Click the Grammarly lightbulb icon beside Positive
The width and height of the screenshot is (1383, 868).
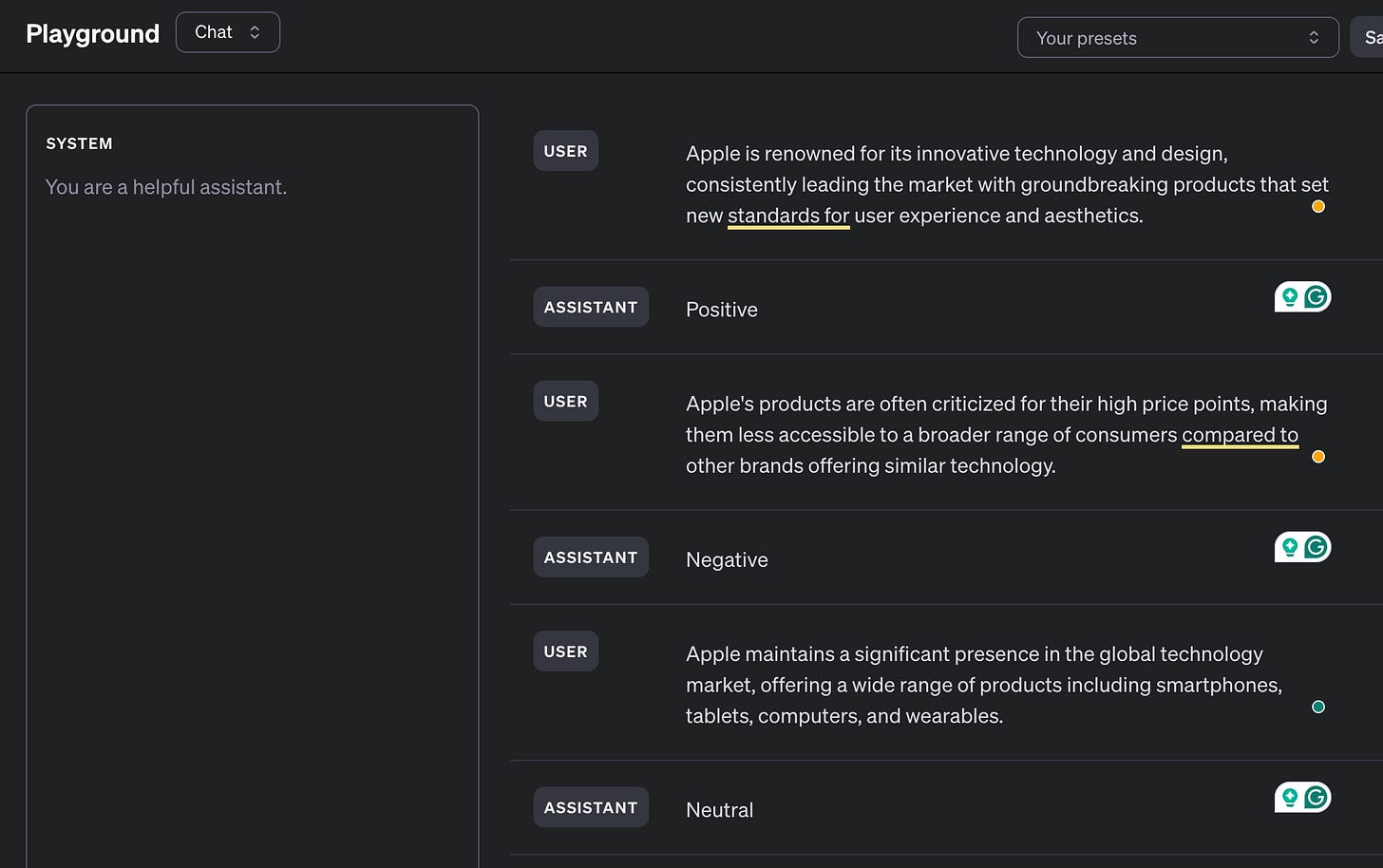point(1290,297)
